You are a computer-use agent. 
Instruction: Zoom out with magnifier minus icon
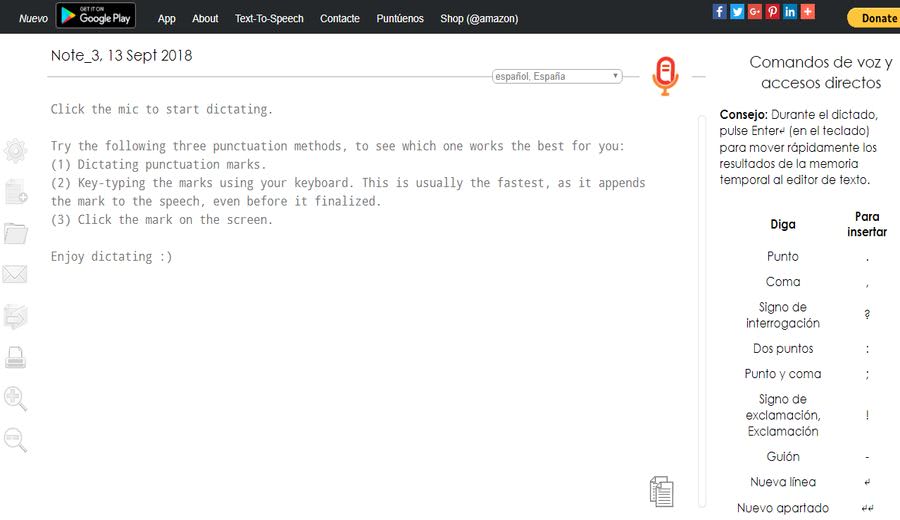click(15, 440)
